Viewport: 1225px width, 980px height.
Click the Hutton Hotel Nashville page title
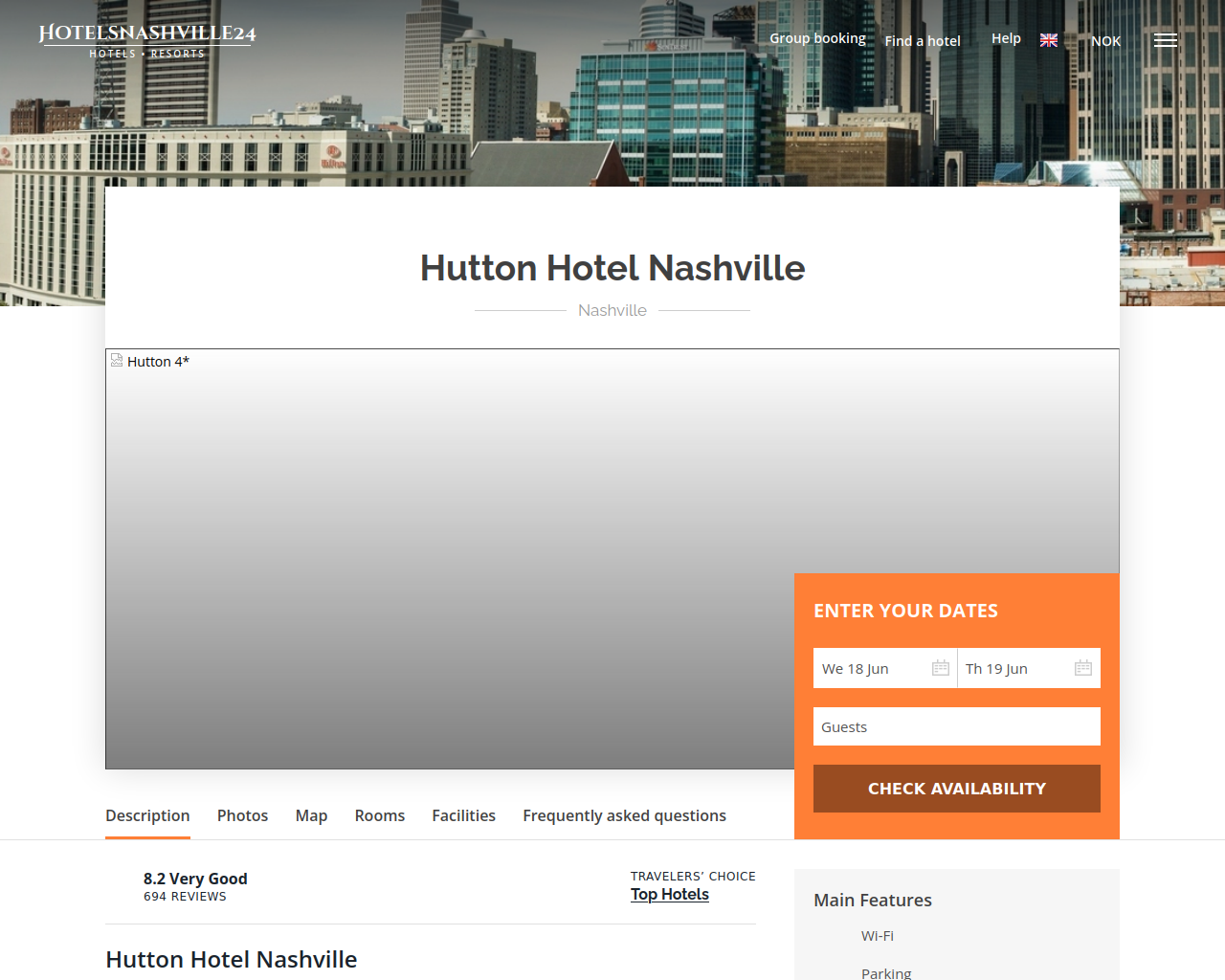612,268
